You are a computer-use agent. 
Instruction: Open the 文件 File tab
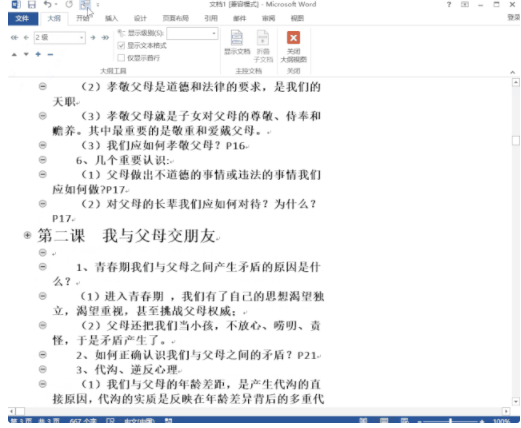(x=22, y=18)
